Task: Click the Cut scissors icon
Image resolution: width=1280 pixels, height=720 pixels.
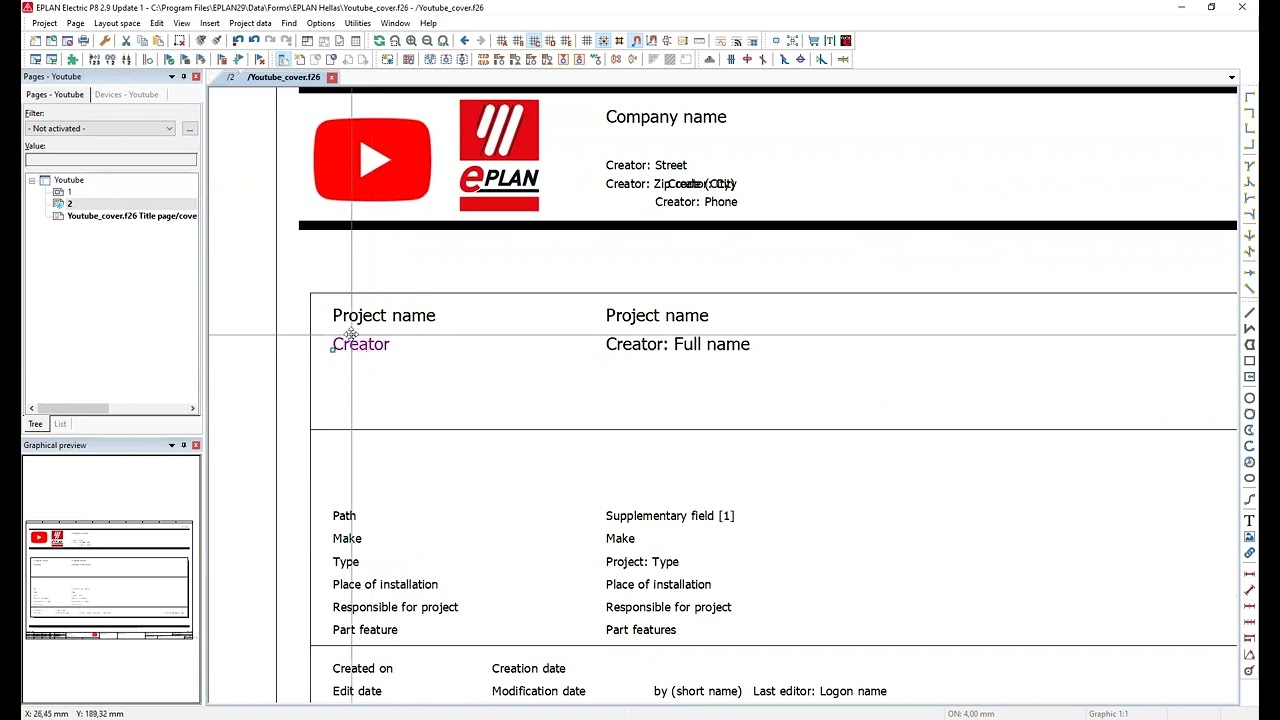Action: tap(126, 41)
